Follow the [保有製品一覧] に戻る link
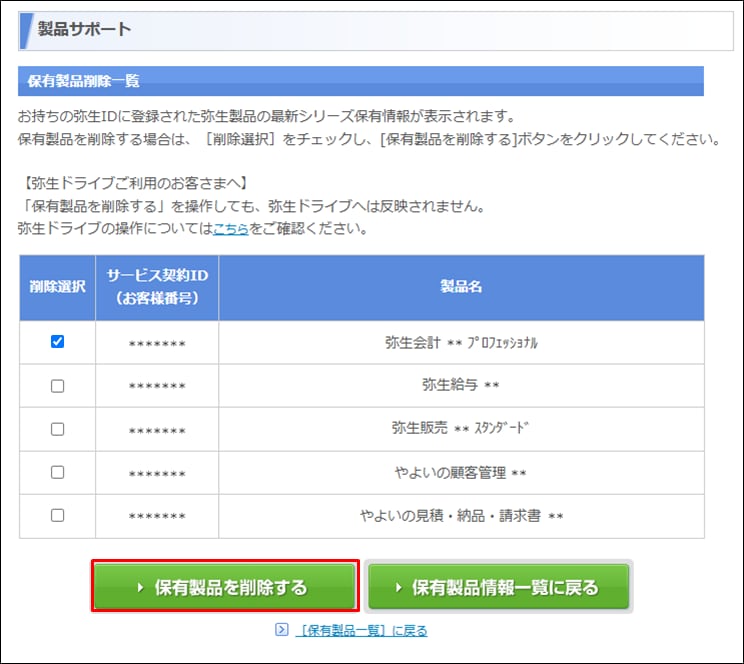744x664 pixels. [x=363, y=630]
